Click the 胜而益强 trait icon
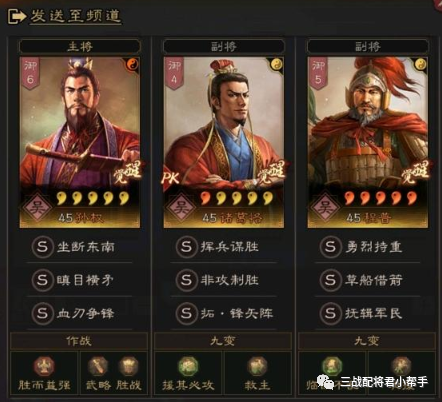Viewport: 442px width, 402px height. click(x=44, y=366)
